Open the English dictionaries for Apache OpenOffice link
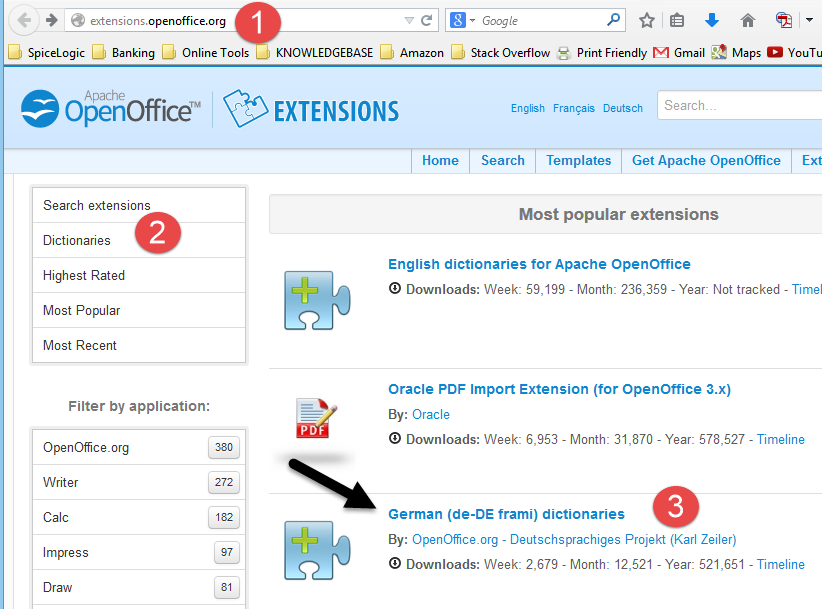This screenshot has height=609, width=822. 539,263
